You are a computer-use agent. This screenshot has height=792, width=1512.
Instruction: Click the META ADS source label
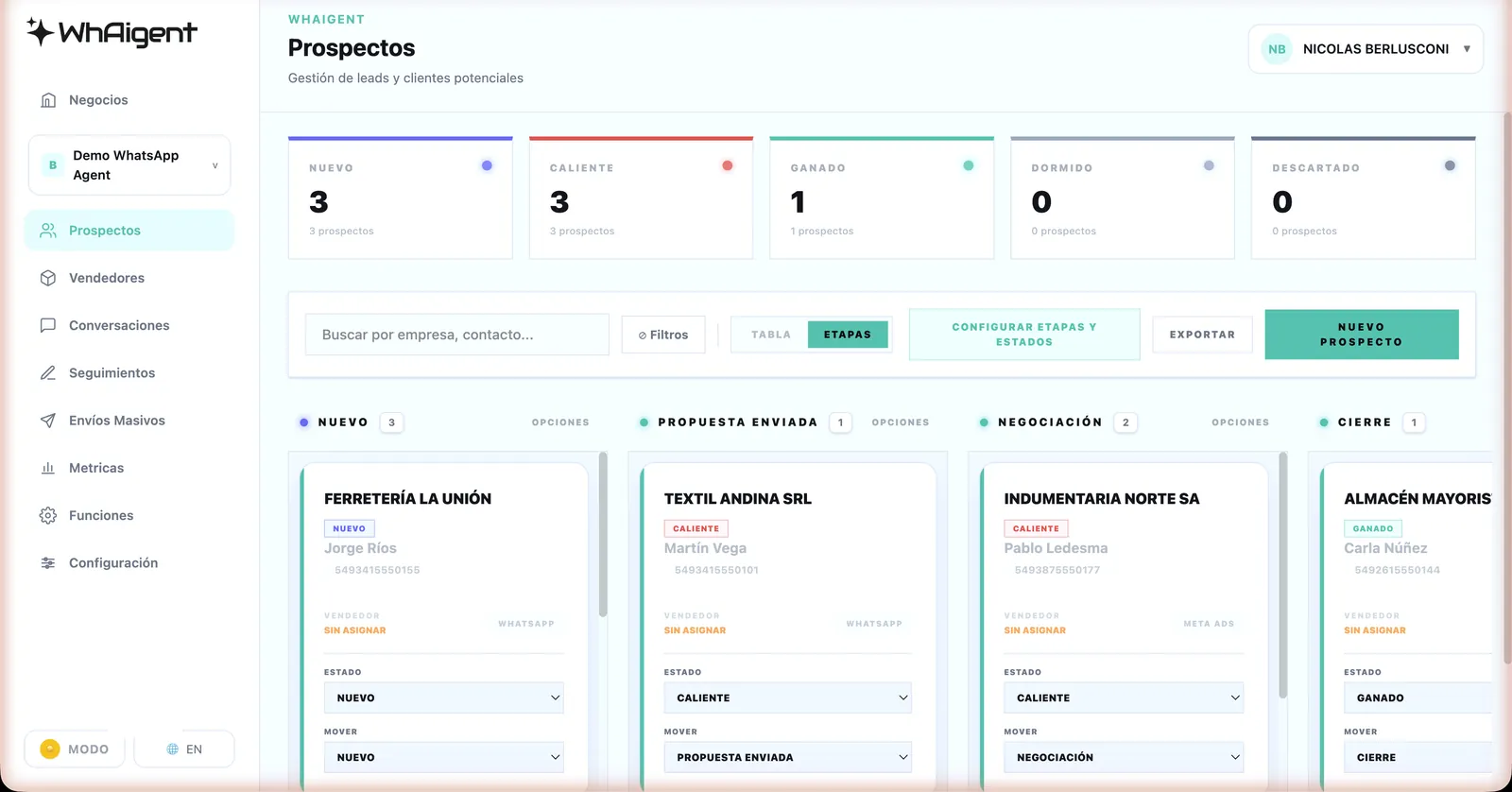tap(1209, 624)
